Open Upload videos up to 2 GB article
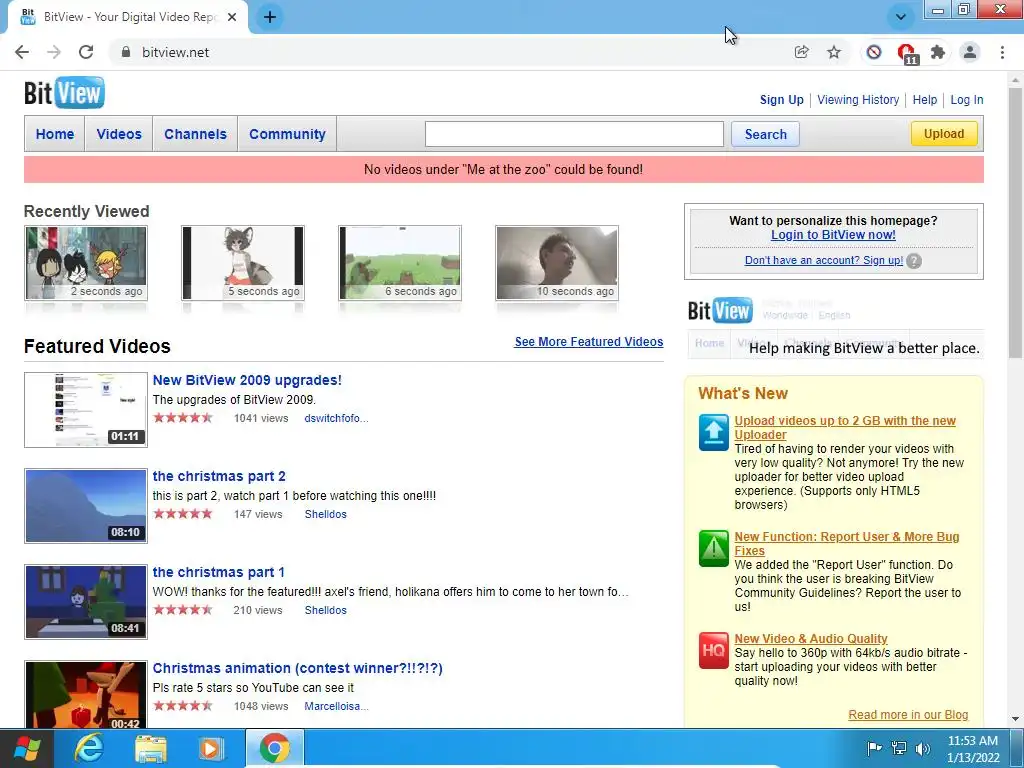Viewport: 1024px width, 768px height. [844, 427]
